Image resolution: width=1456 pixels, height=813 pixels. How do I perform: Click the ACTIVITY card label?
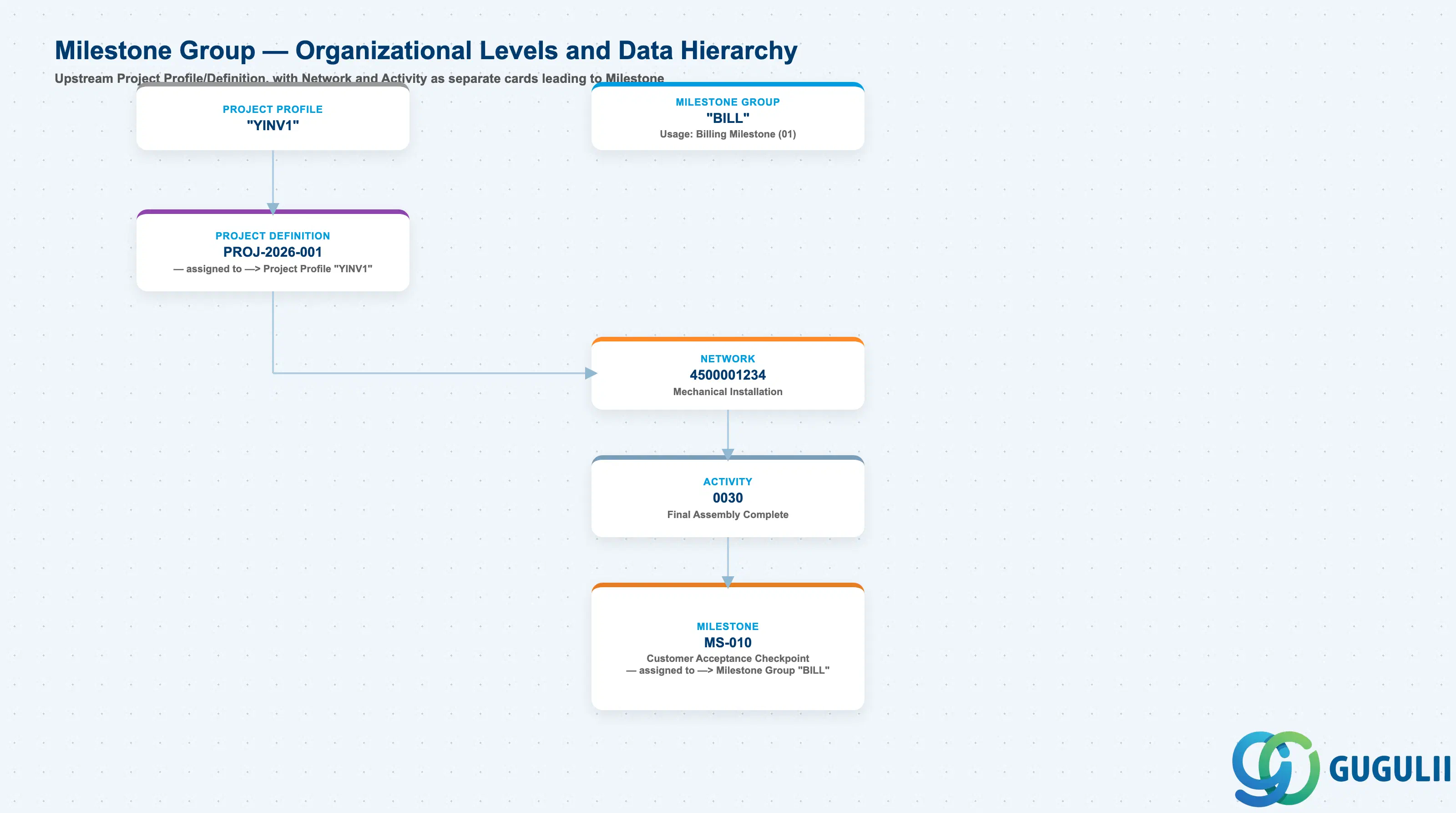[x=728, y=482]
